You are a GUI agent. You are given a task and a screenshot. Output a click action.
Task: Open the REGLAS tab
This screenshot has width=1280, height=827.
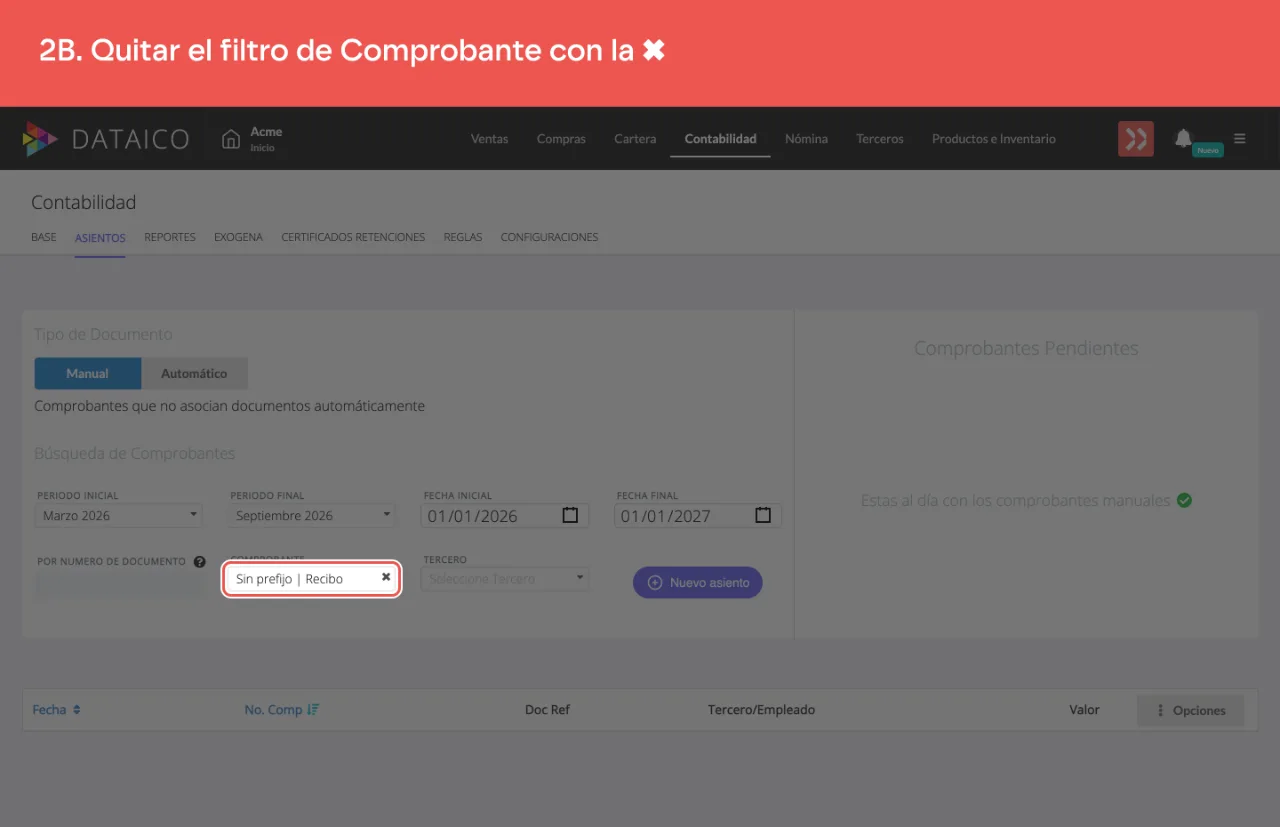(x=463, y=238)
